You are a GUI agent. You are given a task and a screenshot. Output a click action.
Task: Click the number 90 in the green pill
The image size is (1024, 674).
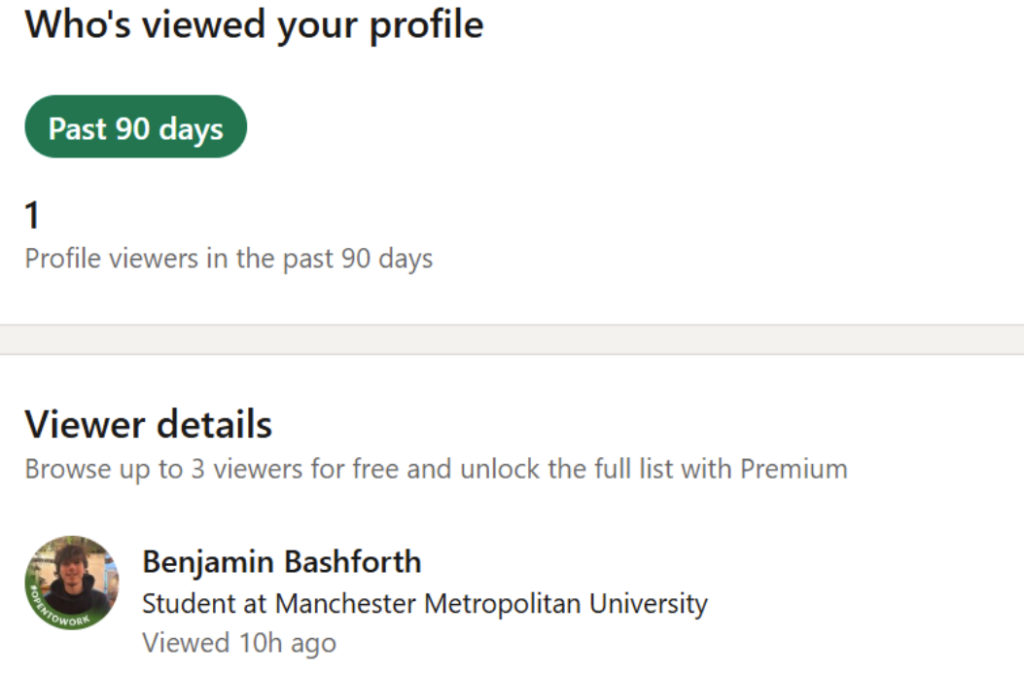(133, 128)
